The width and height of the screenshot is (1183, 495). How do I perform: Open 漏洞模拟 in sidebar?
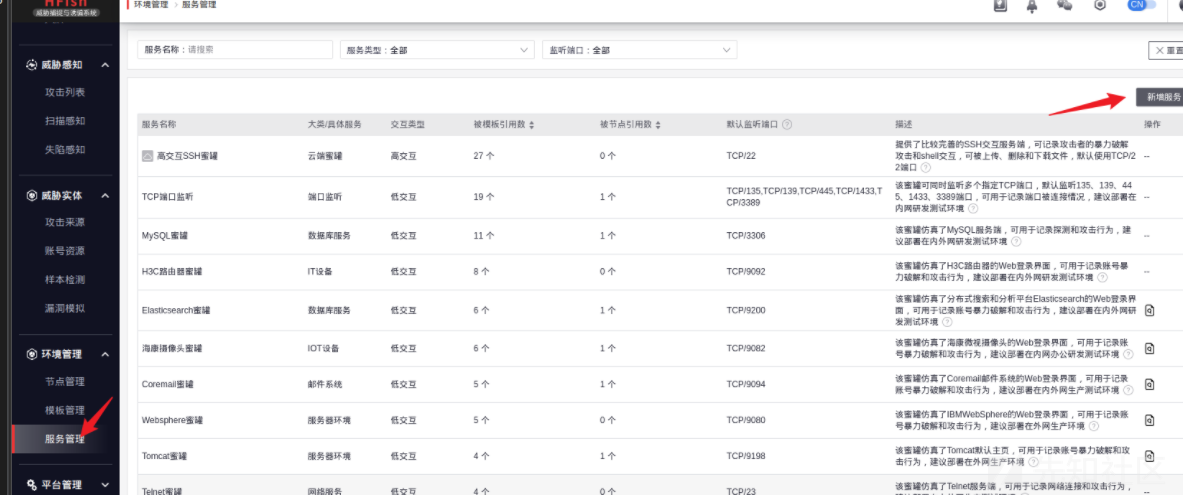click(65, 309)
